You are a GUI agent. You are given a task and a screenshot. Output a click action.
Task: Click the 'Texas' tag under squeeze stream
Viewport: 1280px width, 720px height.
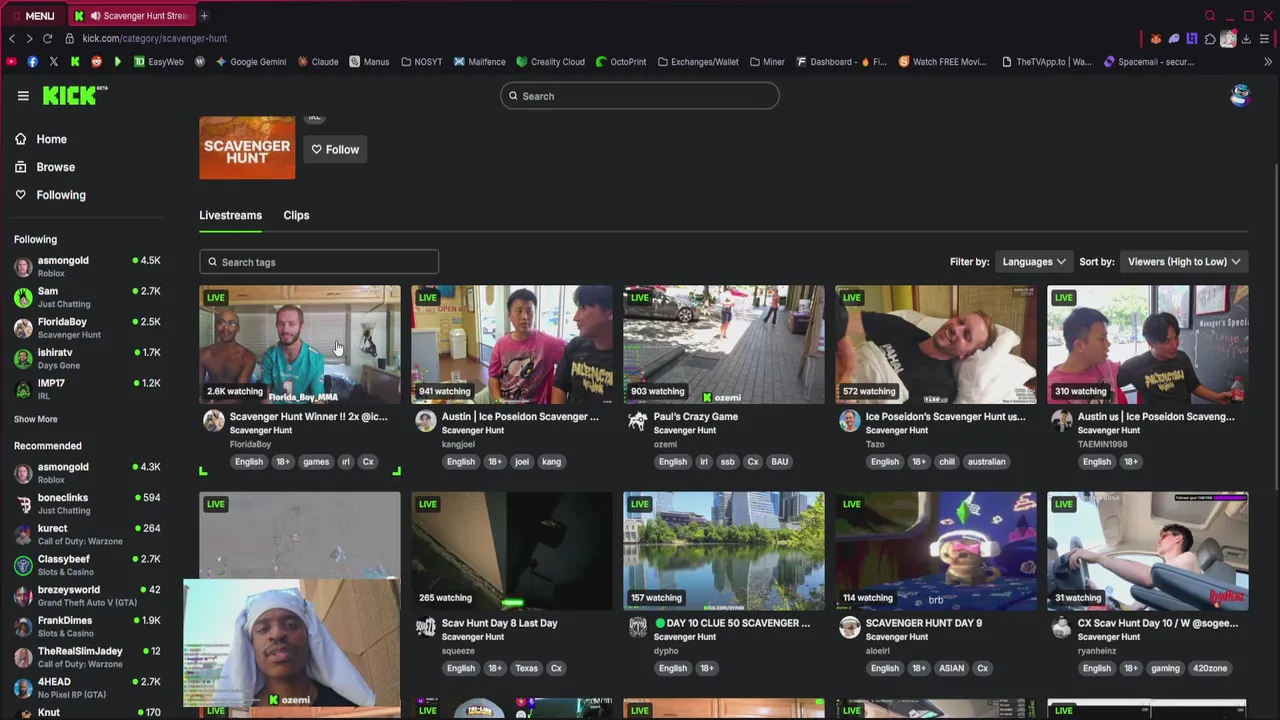(x=527, y=668)
